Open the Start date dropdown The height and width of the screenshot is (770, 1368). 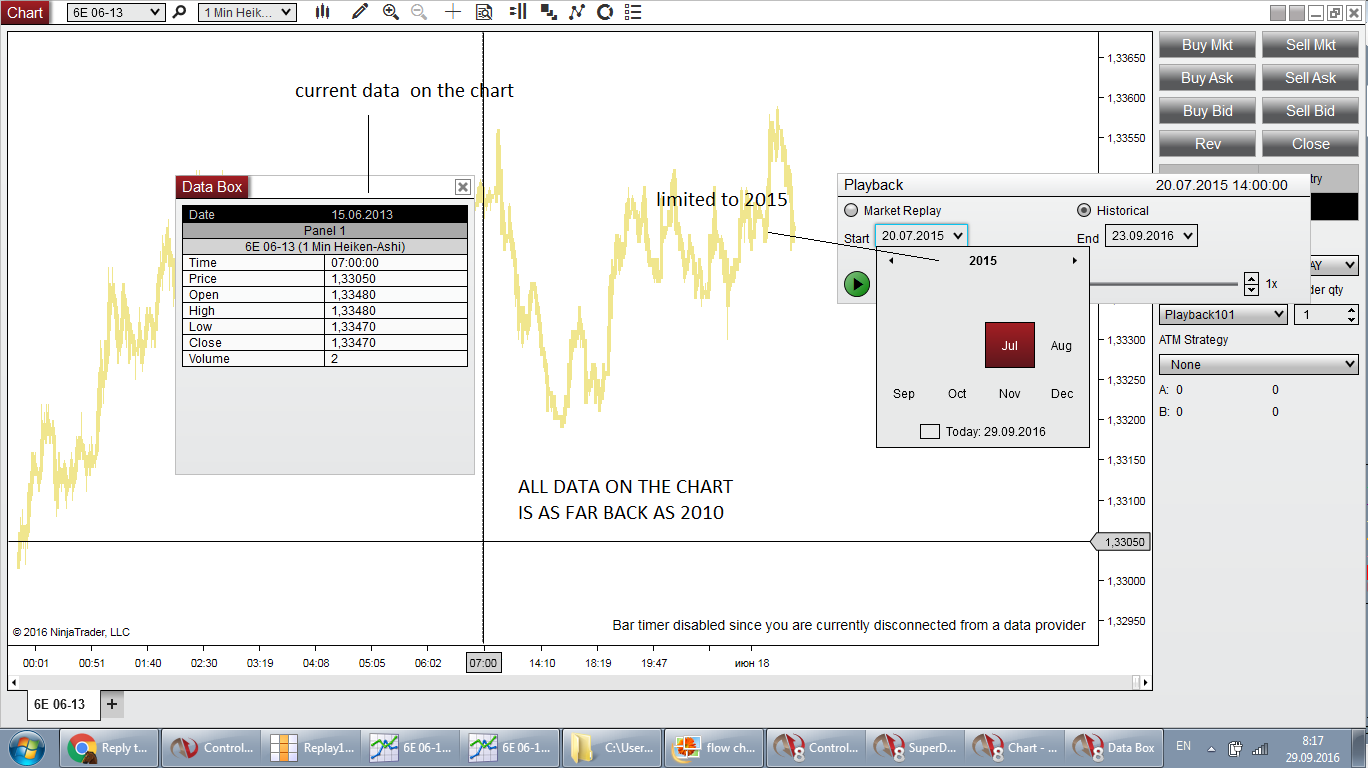[x=921, y=236]
